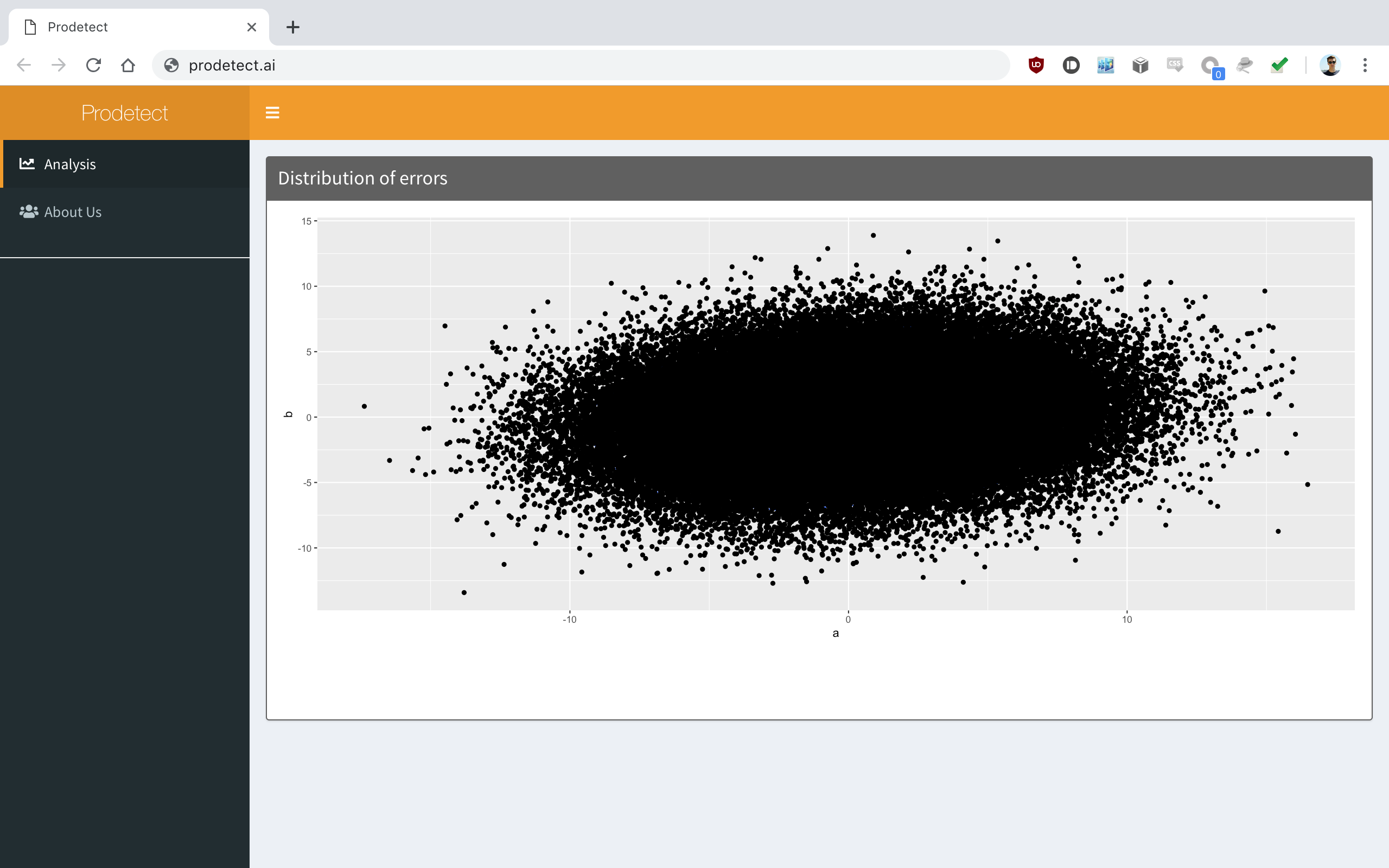Image resolution: width=1389 pixels, height=868 pixels.
Task: Open the Pushbullet extension icon
Action: (x=1071, y=65)
